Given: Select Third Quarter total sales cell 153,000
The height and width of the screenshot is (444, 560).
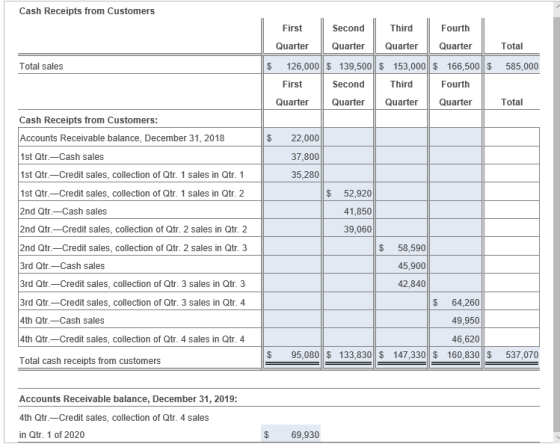Looking at the screenshot, I should pos(401,66).
